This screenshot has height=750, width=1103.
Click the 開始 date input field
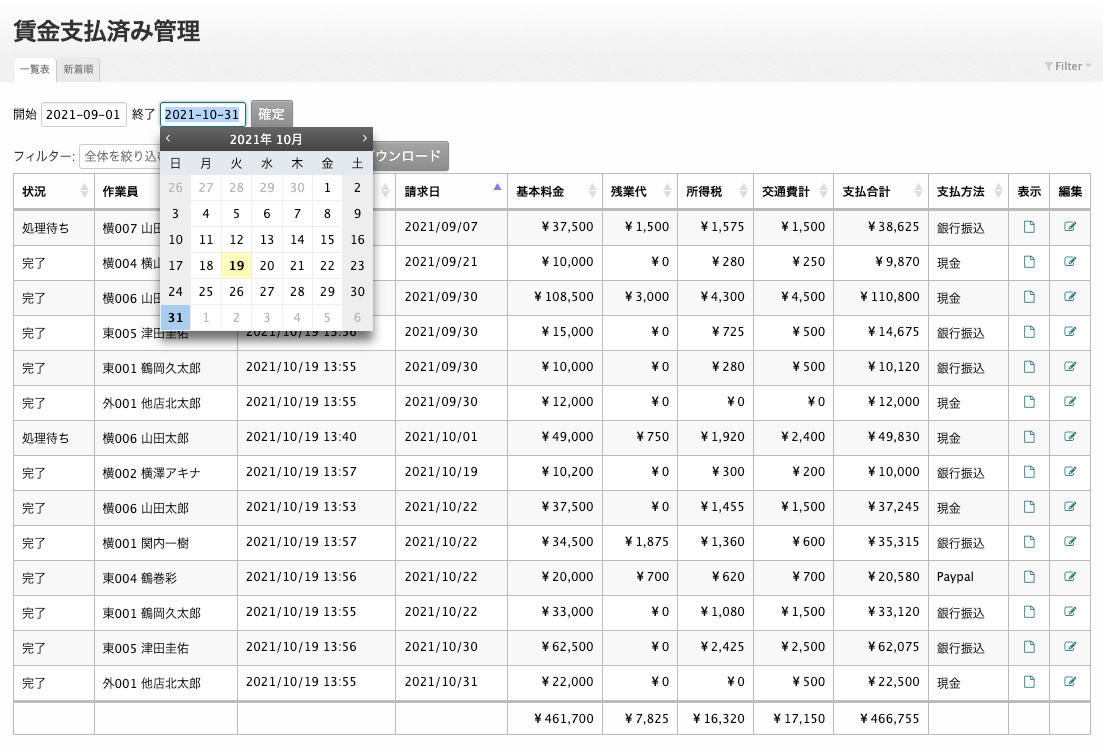84,115
